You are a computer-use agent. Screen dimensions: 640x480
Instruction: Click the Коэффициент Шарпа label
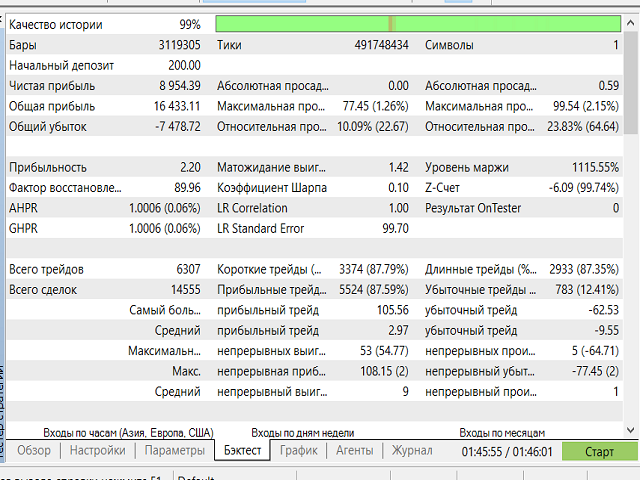click(272, 188)
